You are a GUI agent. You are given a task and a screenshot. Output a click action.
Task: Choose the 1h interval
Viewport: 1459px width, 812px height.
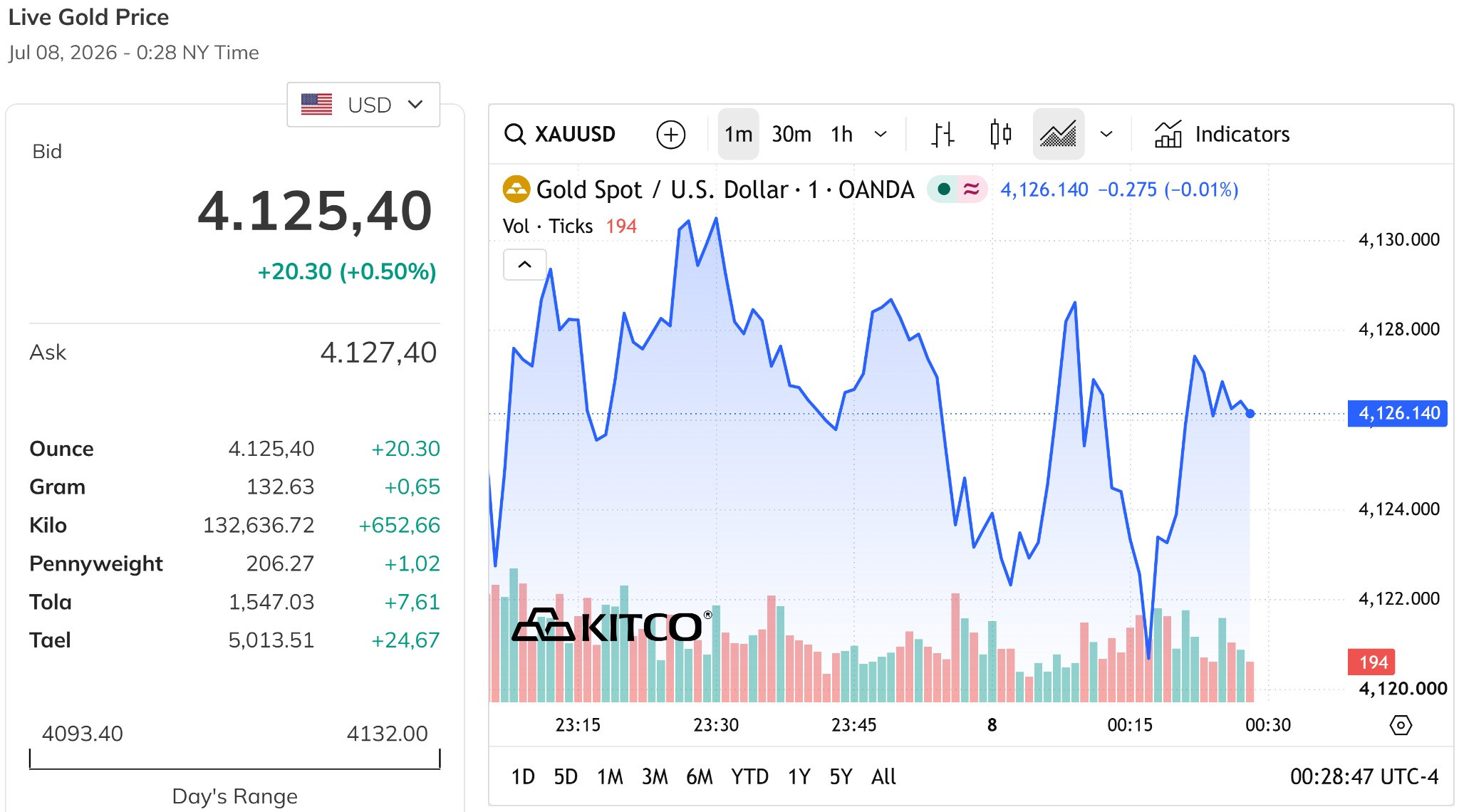tap(841, 134)
